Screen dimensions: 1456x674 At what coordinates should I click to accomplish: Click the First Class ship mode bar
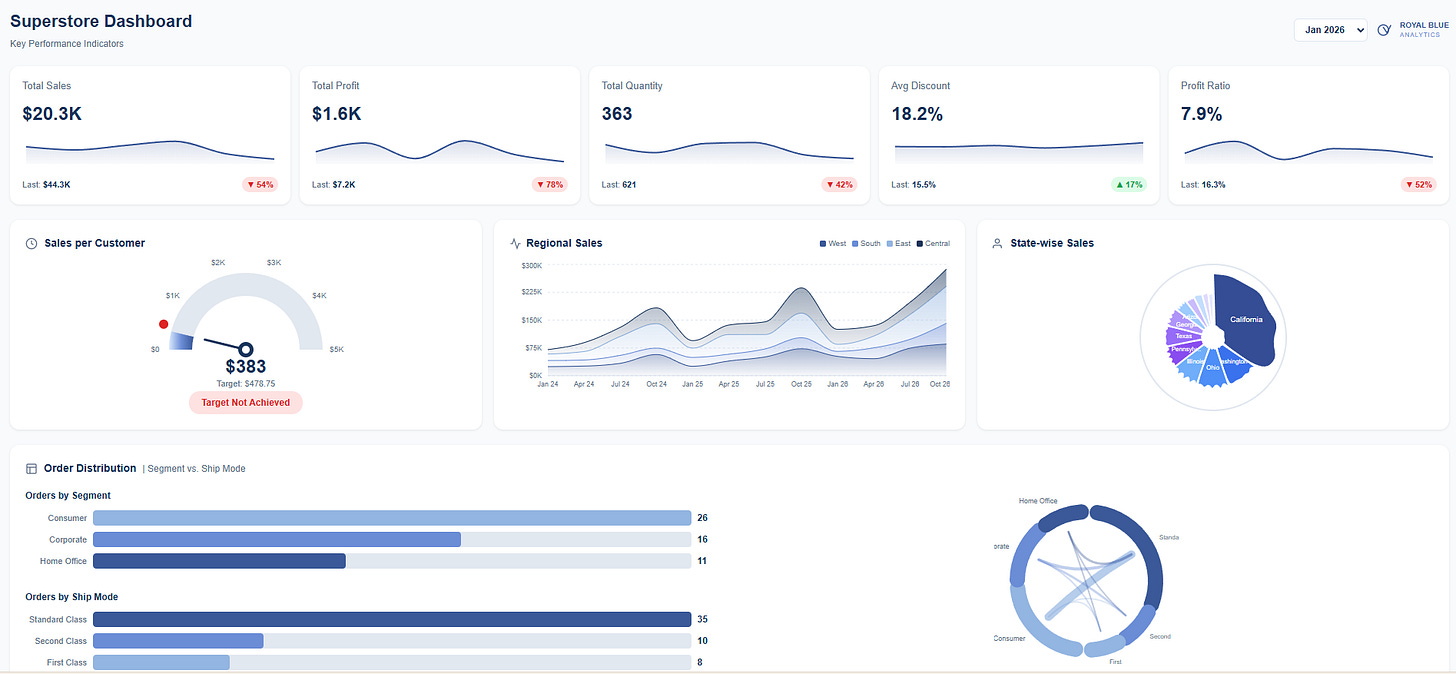tap(161, 662)
